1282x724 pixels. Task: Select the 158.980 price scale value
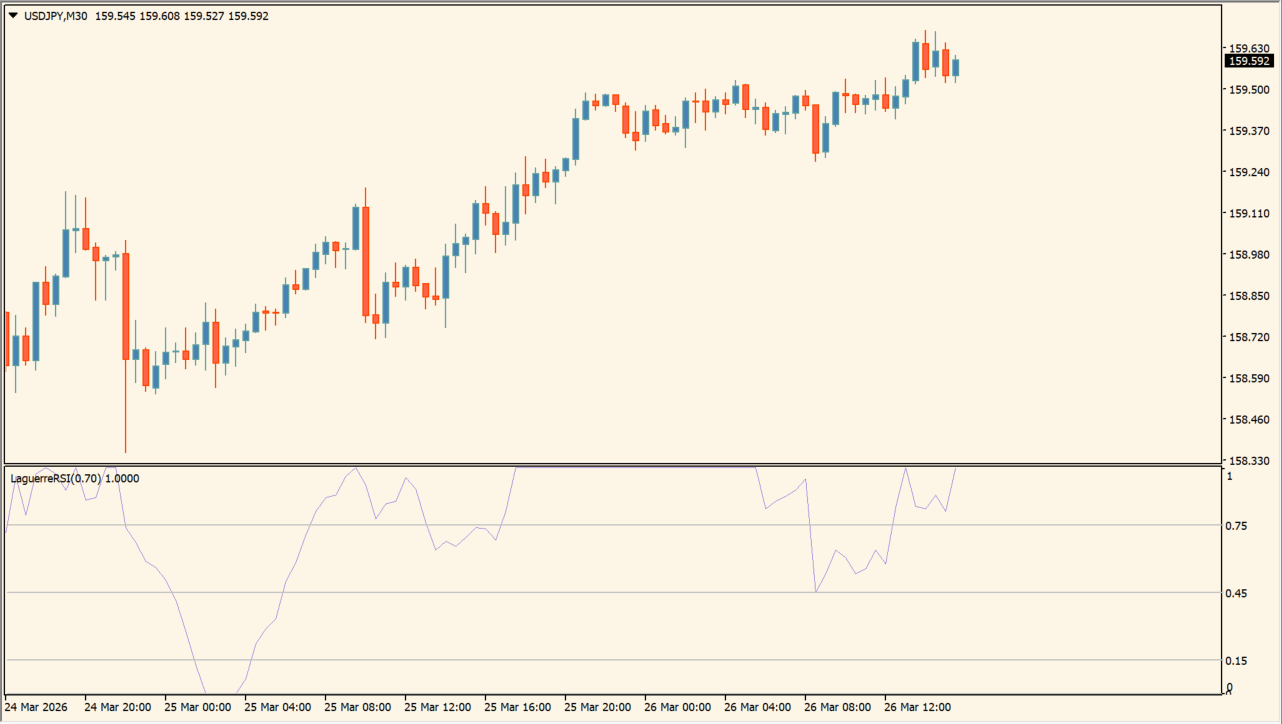[x=1248, y=255]
